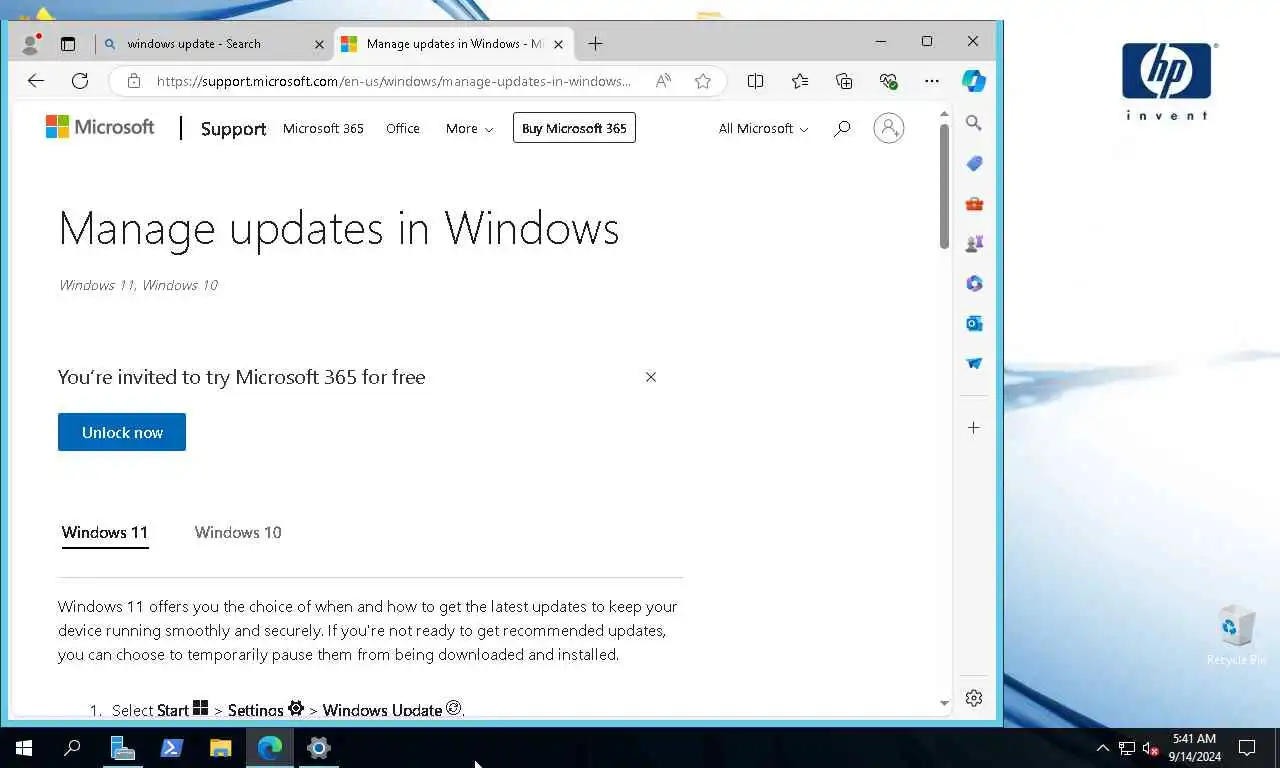Show hidden system tray icons chevron

1103,748
